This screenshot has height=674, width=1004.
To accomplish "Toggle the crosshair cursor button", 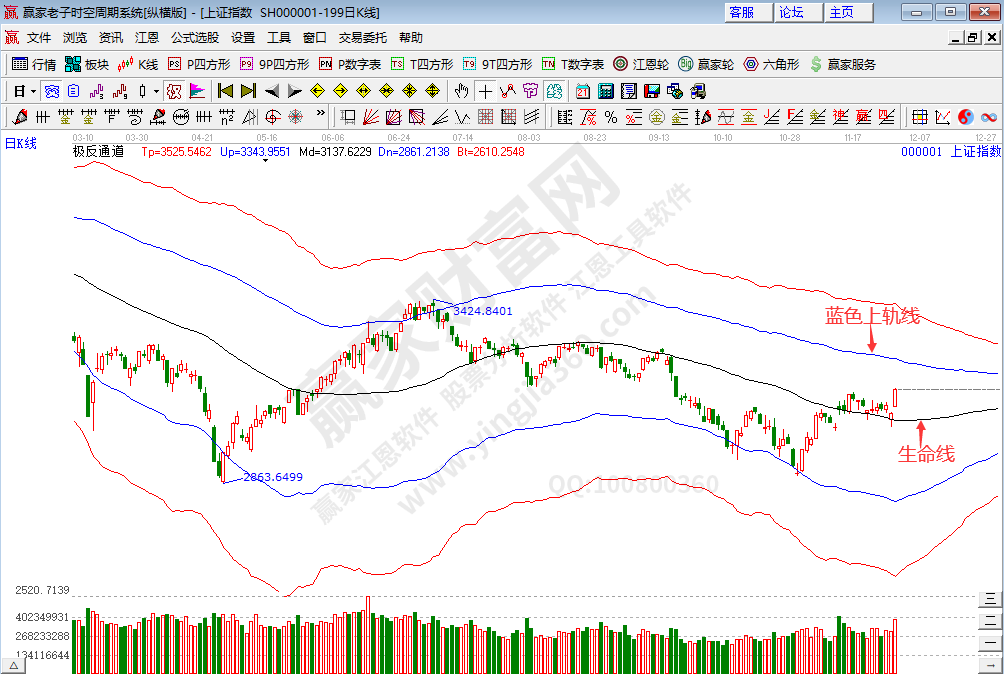I will pos(484,91).
